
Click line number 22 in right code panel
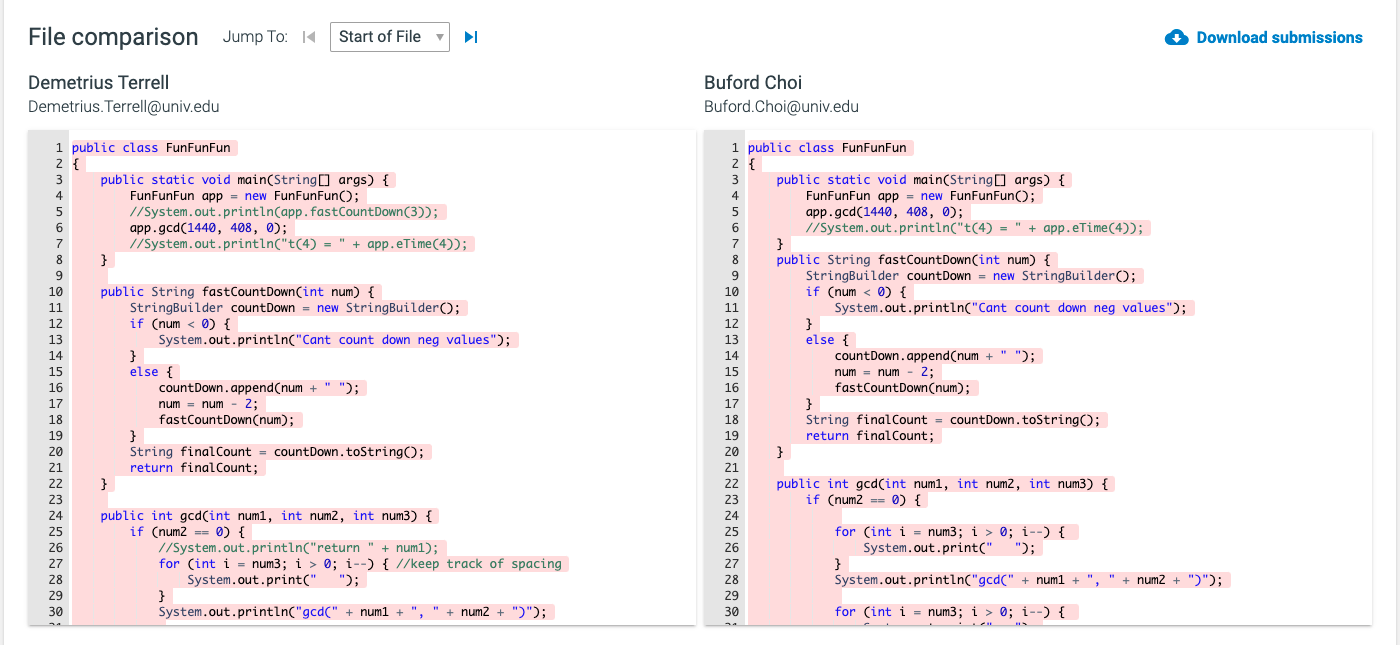point(731,484)
